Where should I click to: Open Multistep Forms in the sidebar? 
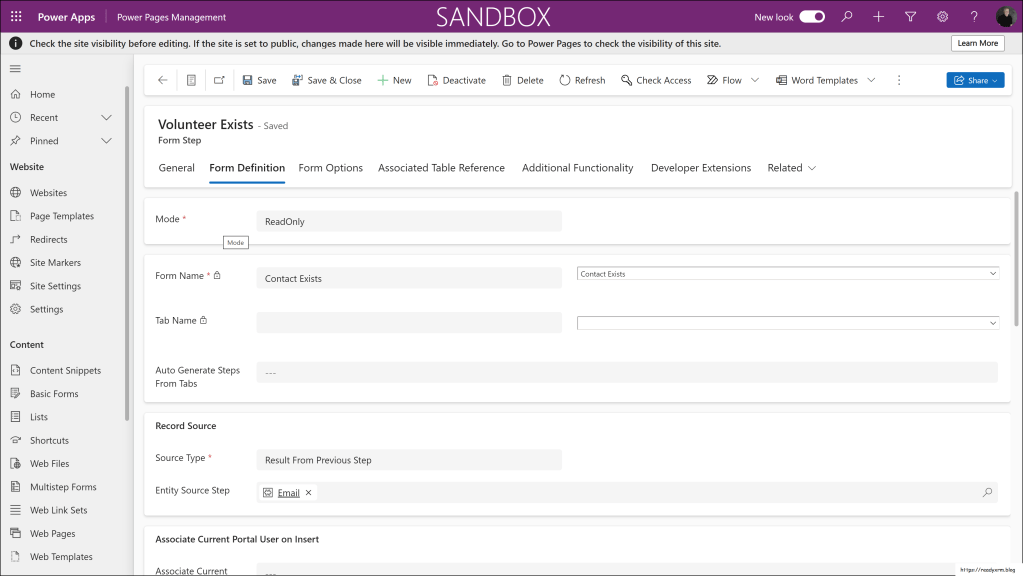point(63,487)
